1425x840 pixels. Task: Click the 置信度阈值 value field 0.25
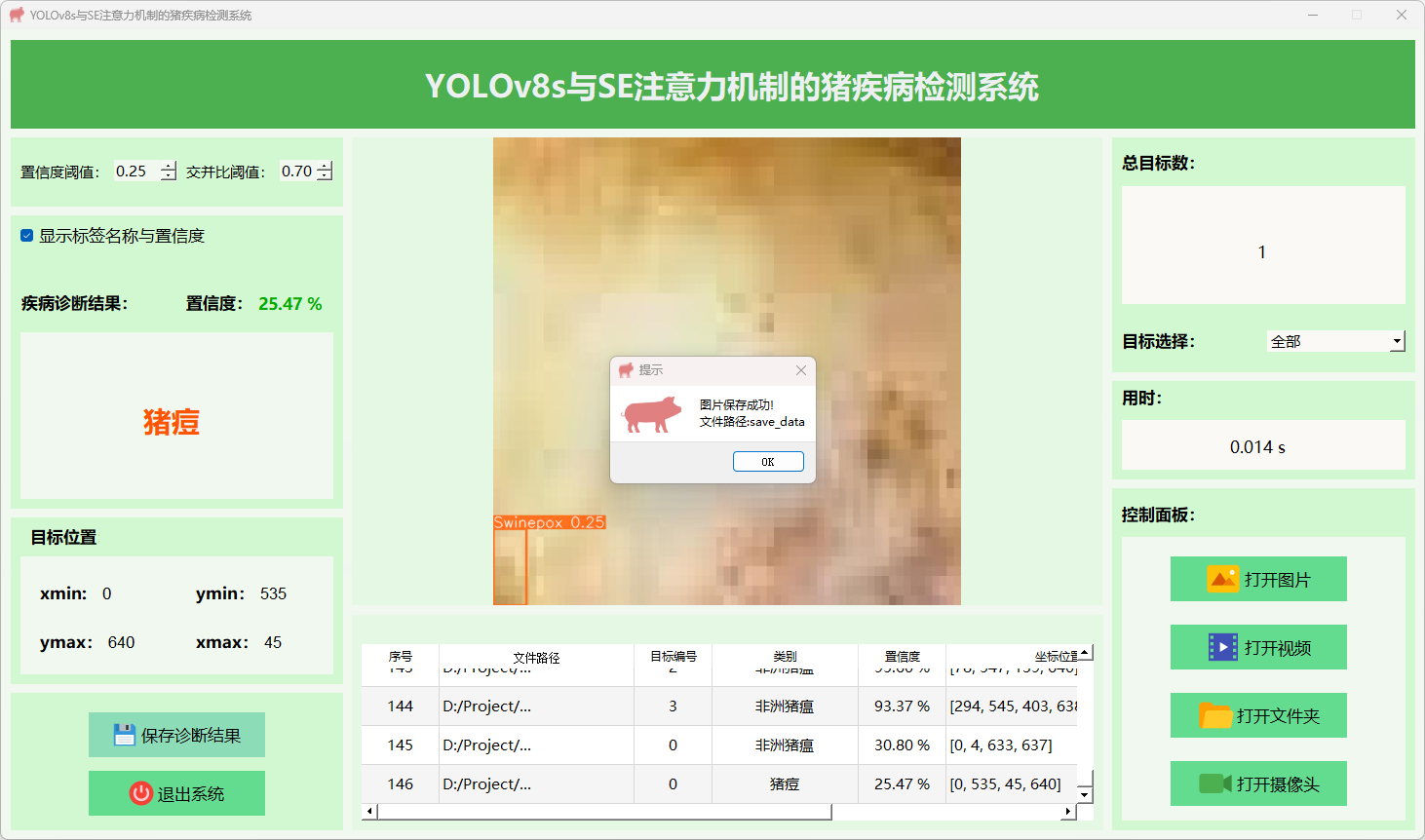[x=136, y=172]
